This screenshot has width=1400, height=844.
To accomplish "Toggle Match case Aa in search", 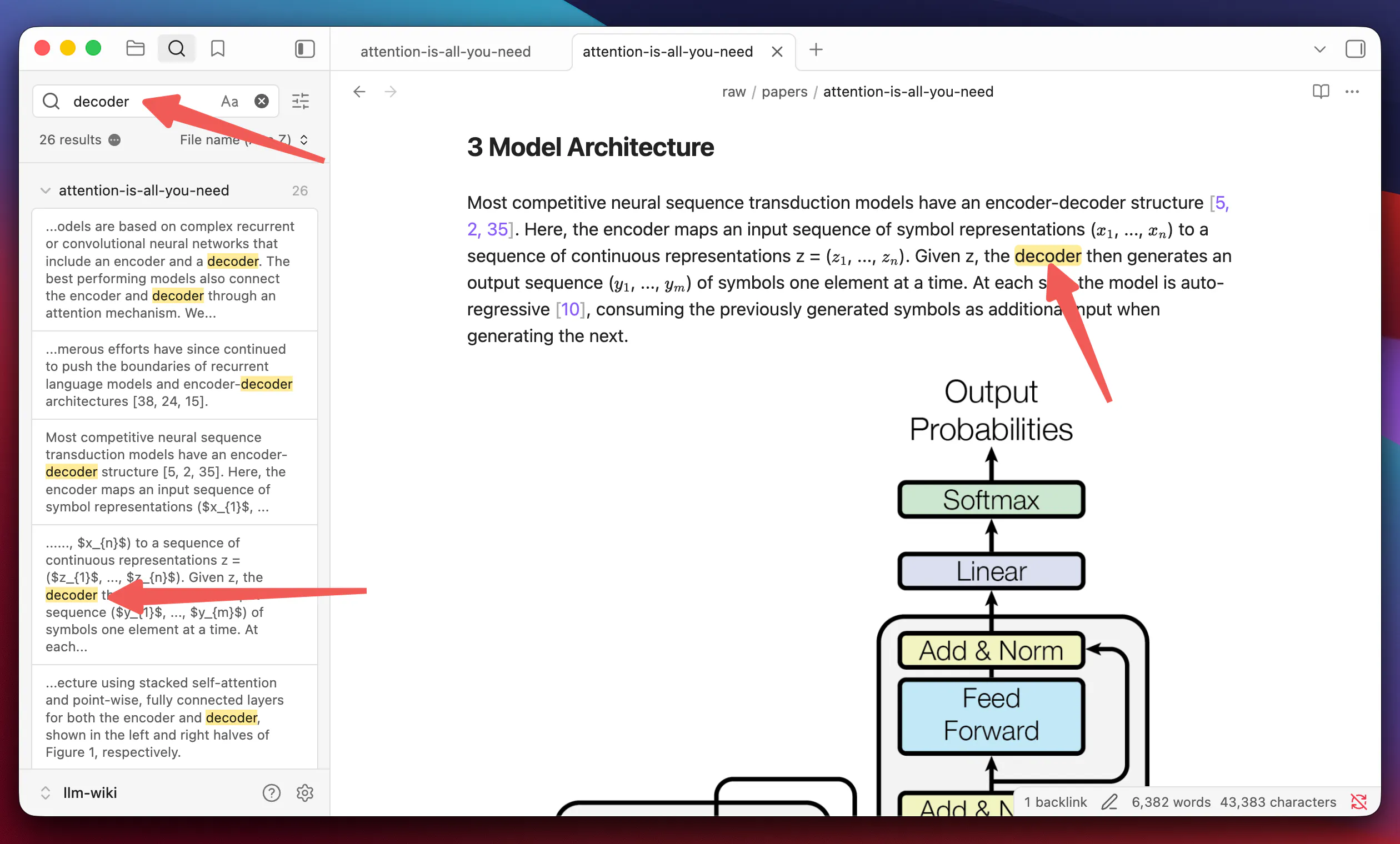I will point(229,102).
